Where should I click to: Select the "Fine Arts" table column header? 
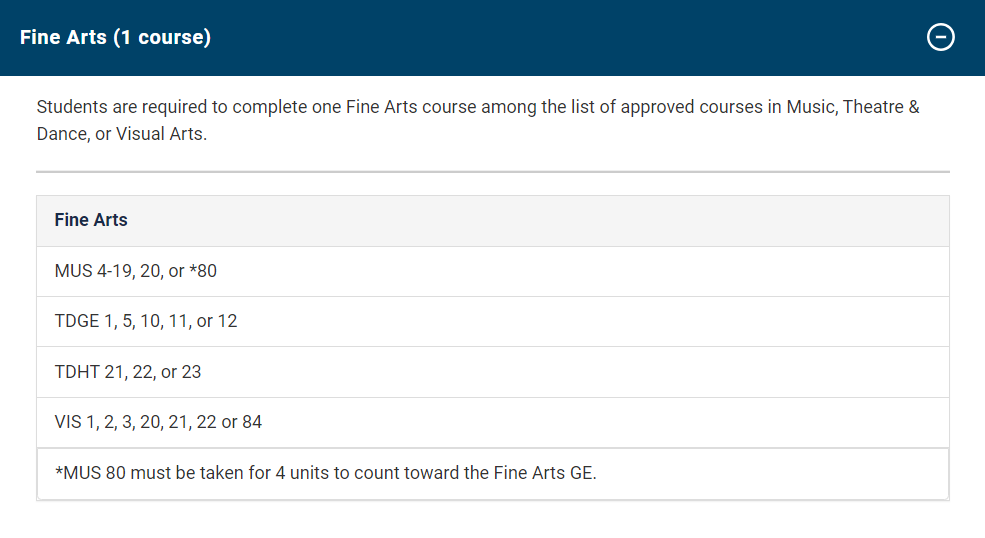coord(91,220)
